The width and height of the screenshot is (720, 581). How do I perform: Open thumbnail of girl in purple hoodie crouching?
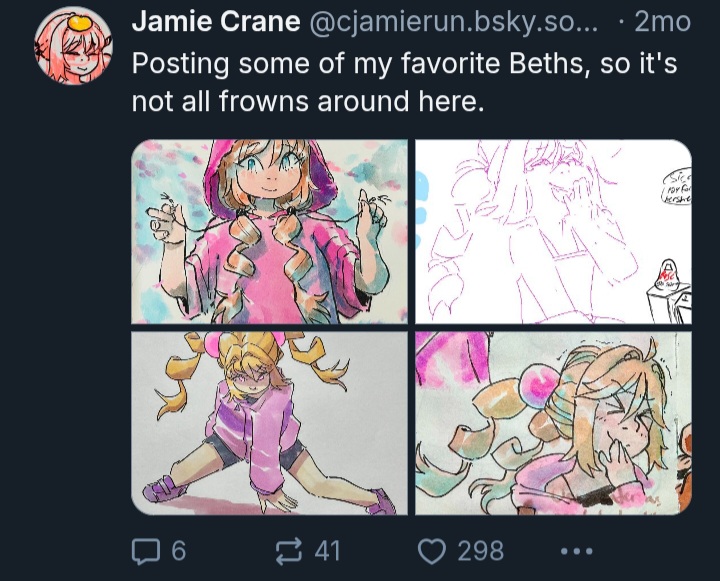click(270, 423)
